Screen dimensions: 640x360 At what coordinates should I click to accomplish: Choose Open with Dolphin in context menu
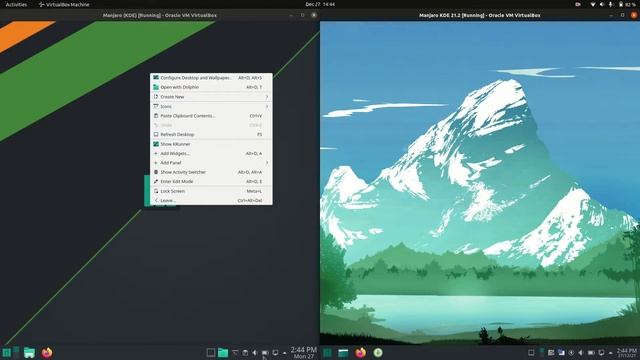click(211, 87)
